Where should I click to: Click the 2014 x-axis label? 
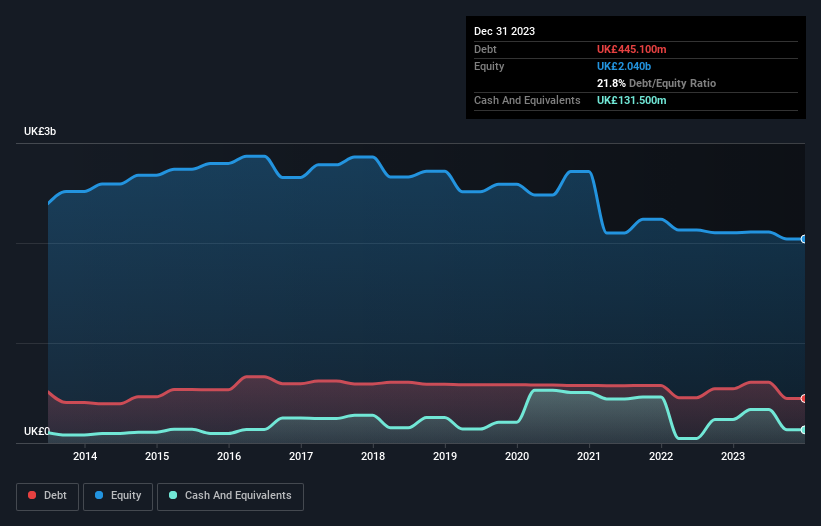click(85, 456)
